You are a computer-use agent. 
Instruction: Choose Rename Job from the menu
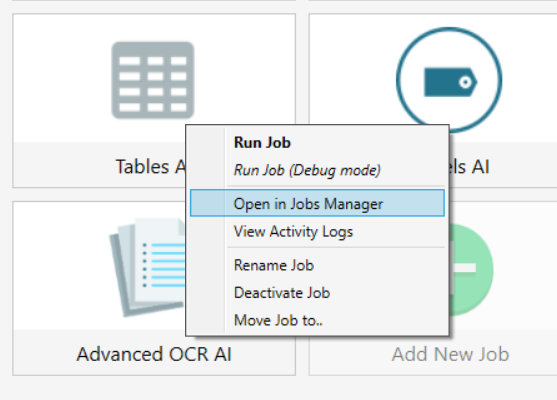pos(274,265)
